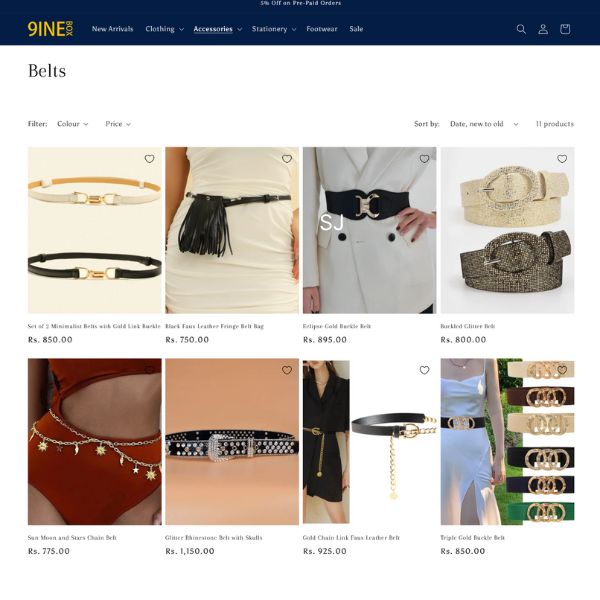Open the Sale link
This screenshot has width=600, height=600.
[x=356, y=29]
